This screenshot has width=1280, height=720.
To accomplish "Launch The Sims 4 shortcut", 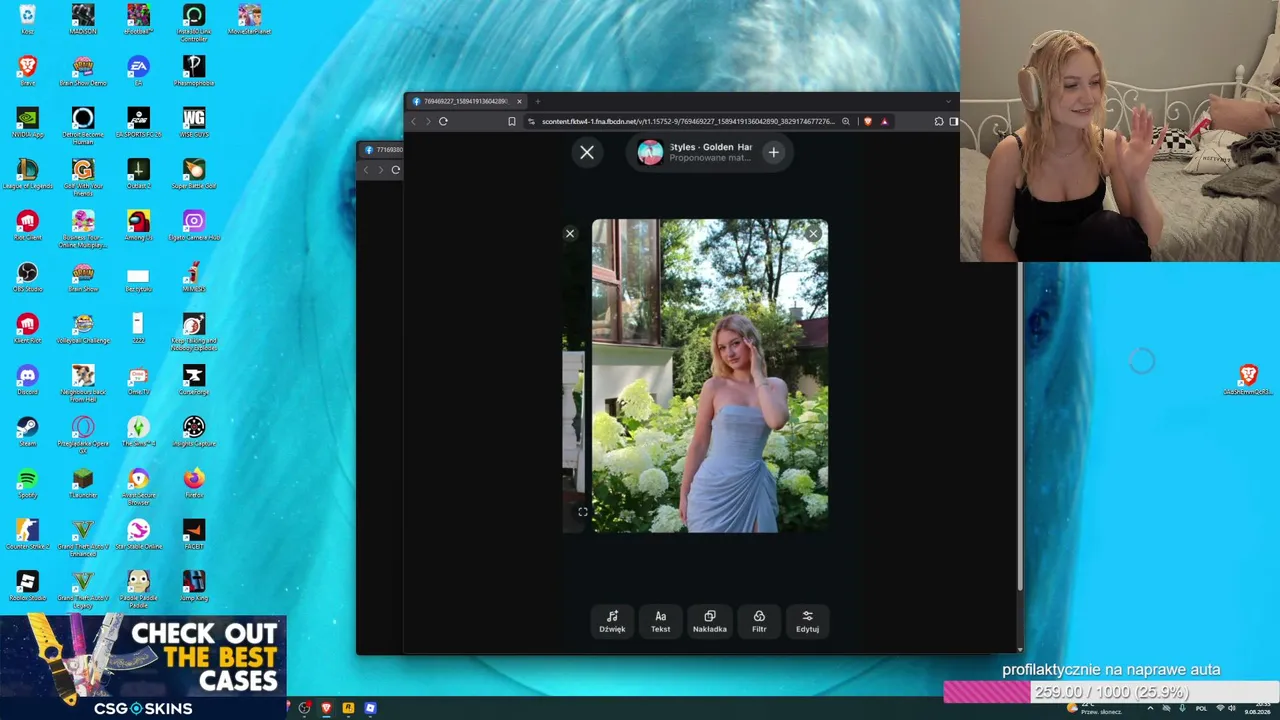I will 138,432.
